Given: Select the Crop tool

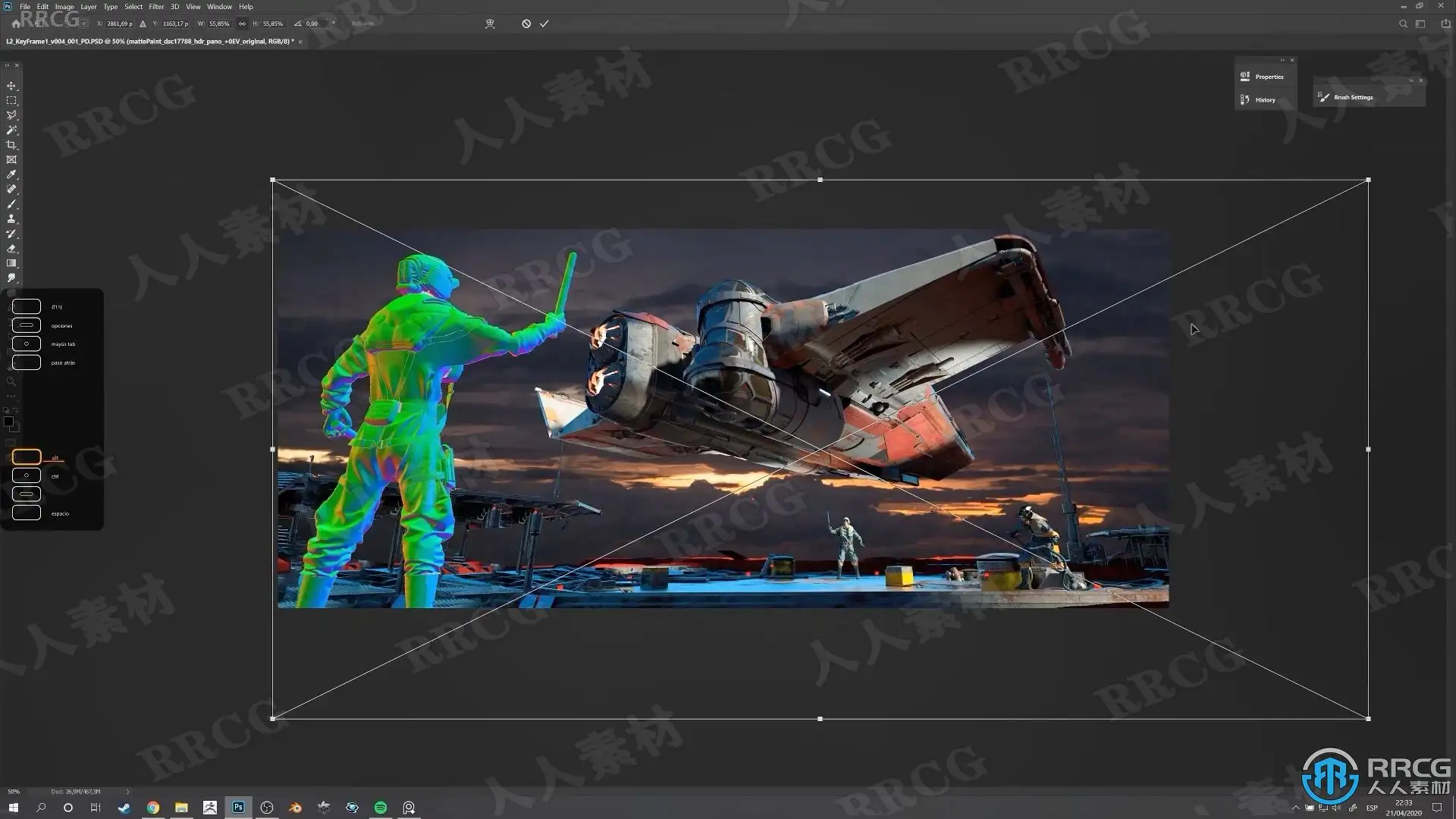Looking at the screenshot, I should tap(11, 145).
